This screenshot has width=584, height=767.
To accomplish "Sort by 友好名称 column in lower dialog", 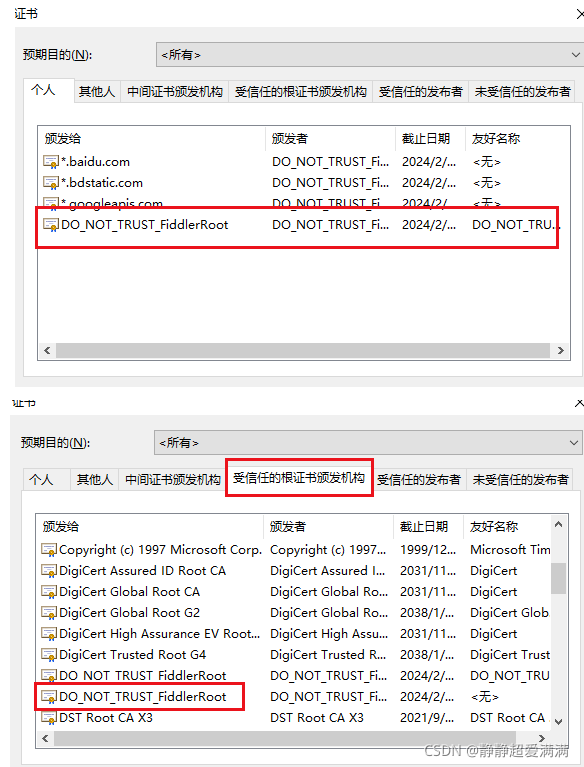I will 507,526.
